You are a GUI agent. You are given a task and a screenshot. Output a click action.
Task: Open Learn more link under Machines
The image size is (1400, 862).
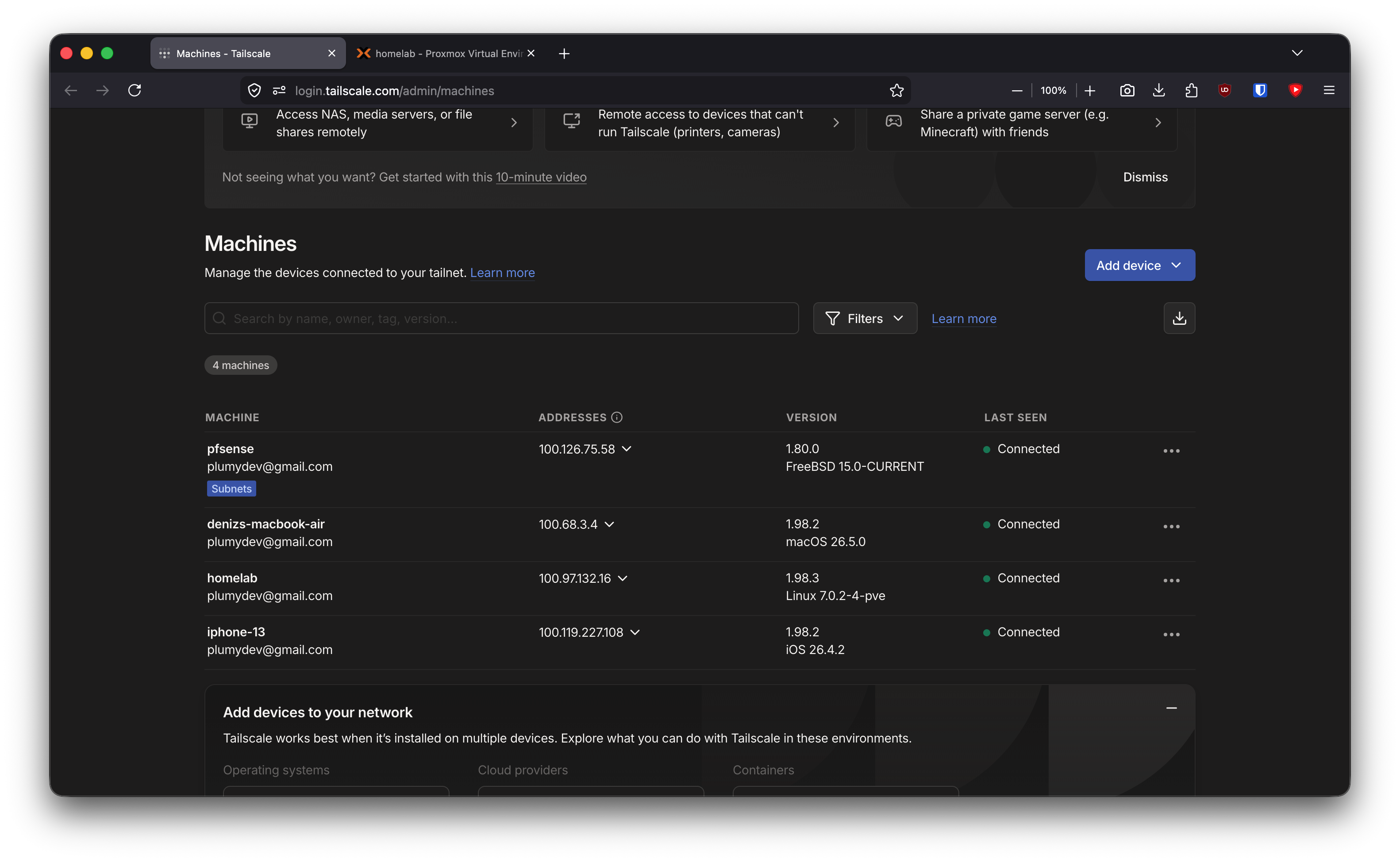click(x=502, y=273)
